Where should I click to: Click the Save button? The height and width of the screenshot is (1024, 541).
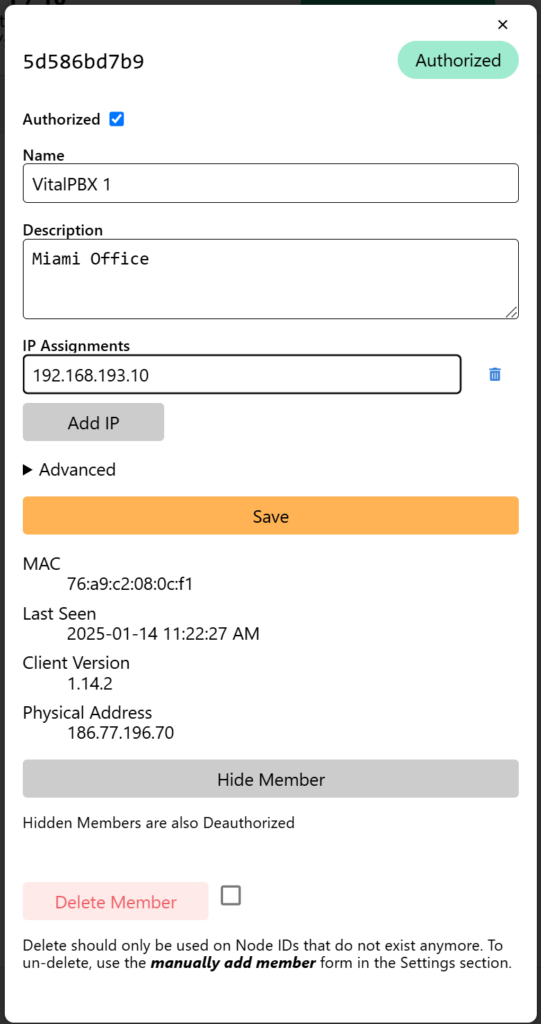click(x=270, y=516)
